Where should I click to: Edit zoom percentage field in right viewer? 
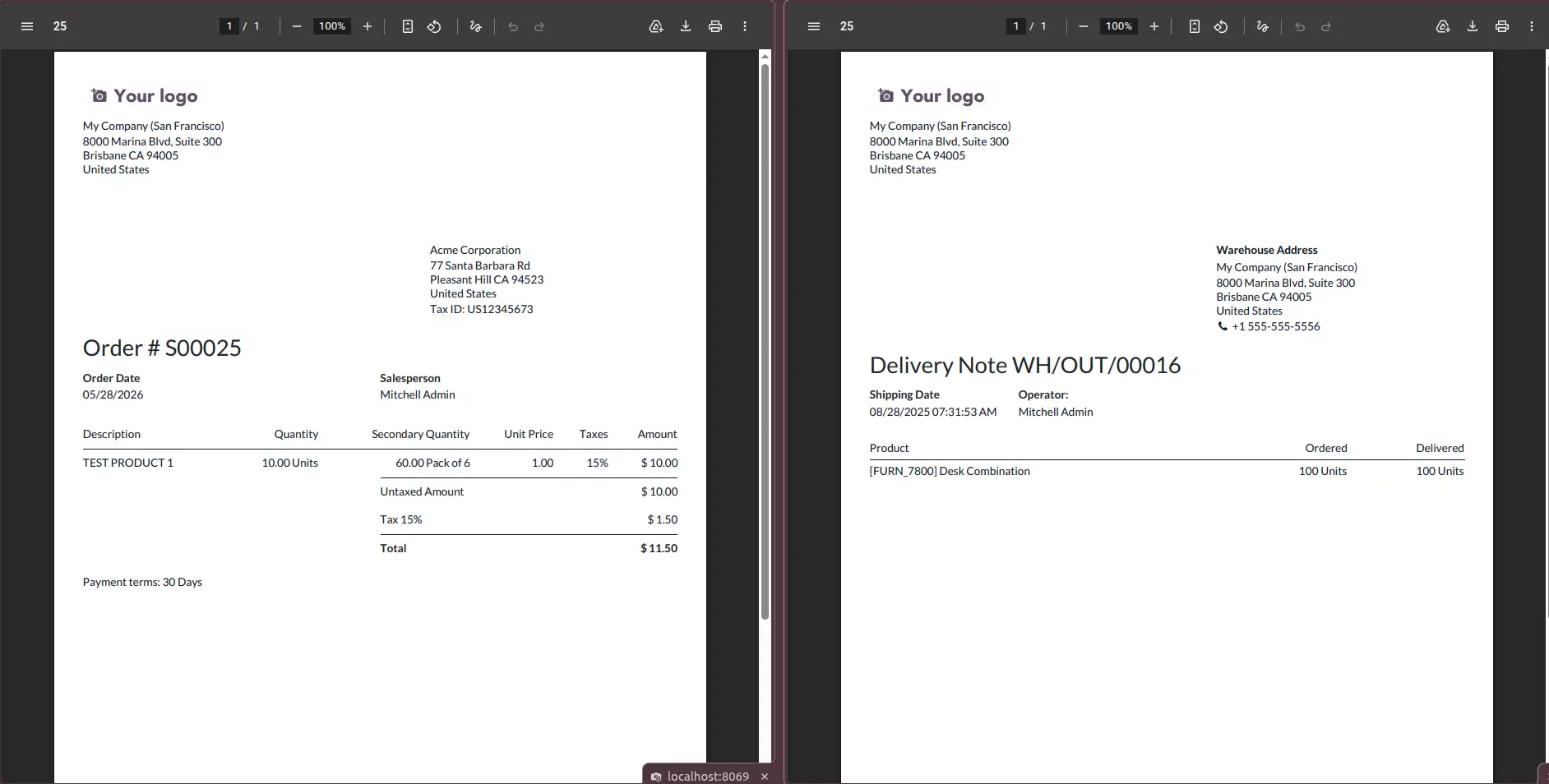1119,26
